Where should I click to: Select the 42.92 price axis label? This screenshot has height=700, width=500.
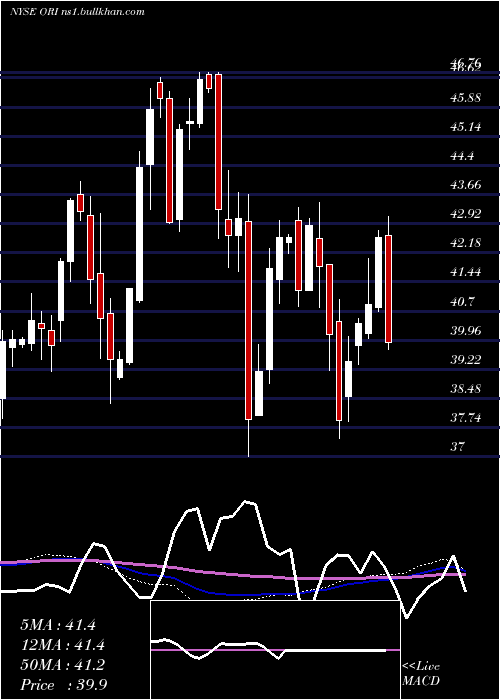[x=466, y=214]
